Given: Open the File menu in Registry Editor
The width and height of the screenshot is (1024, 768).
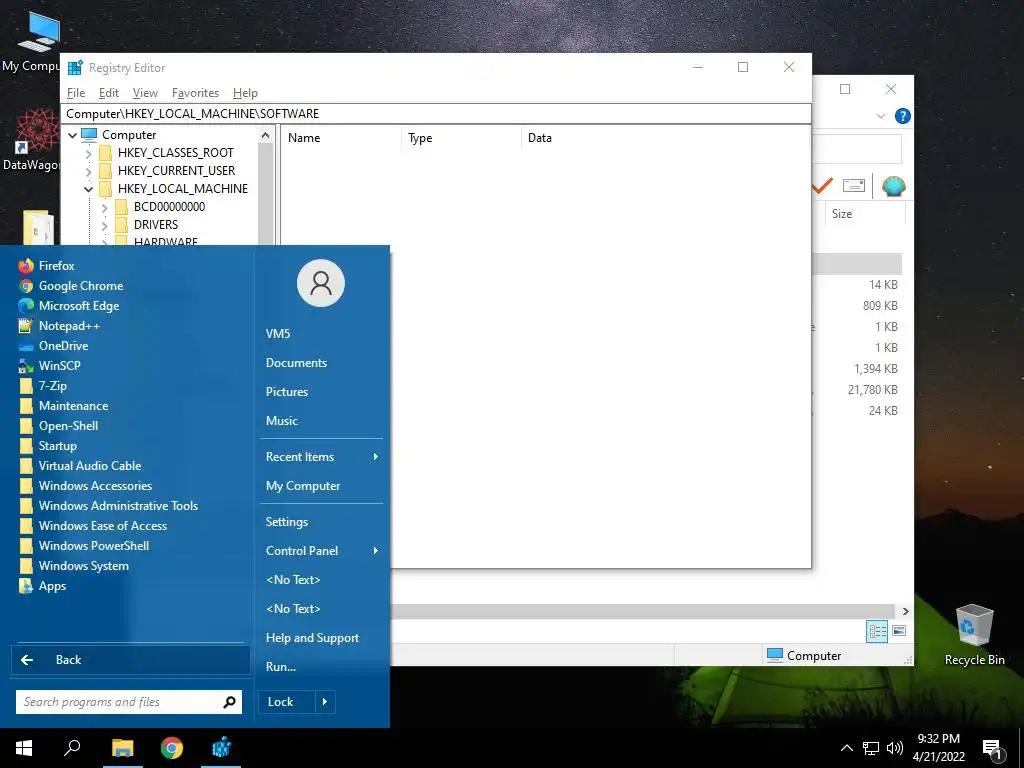Looking at the screenshot, I should pos(76,93).
